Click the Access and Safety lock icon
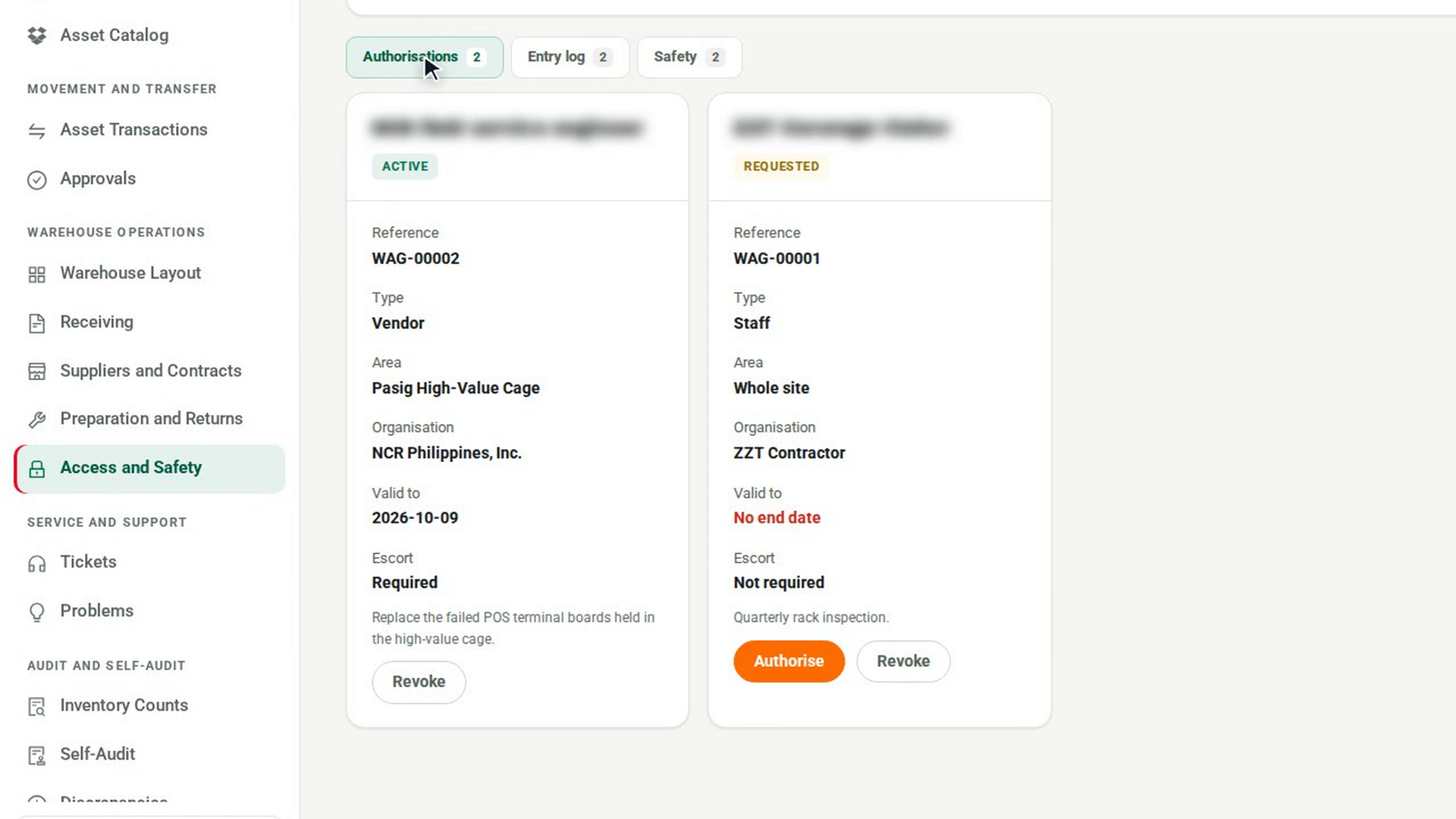Screen dimensions: 1456x819 point(36,469)
